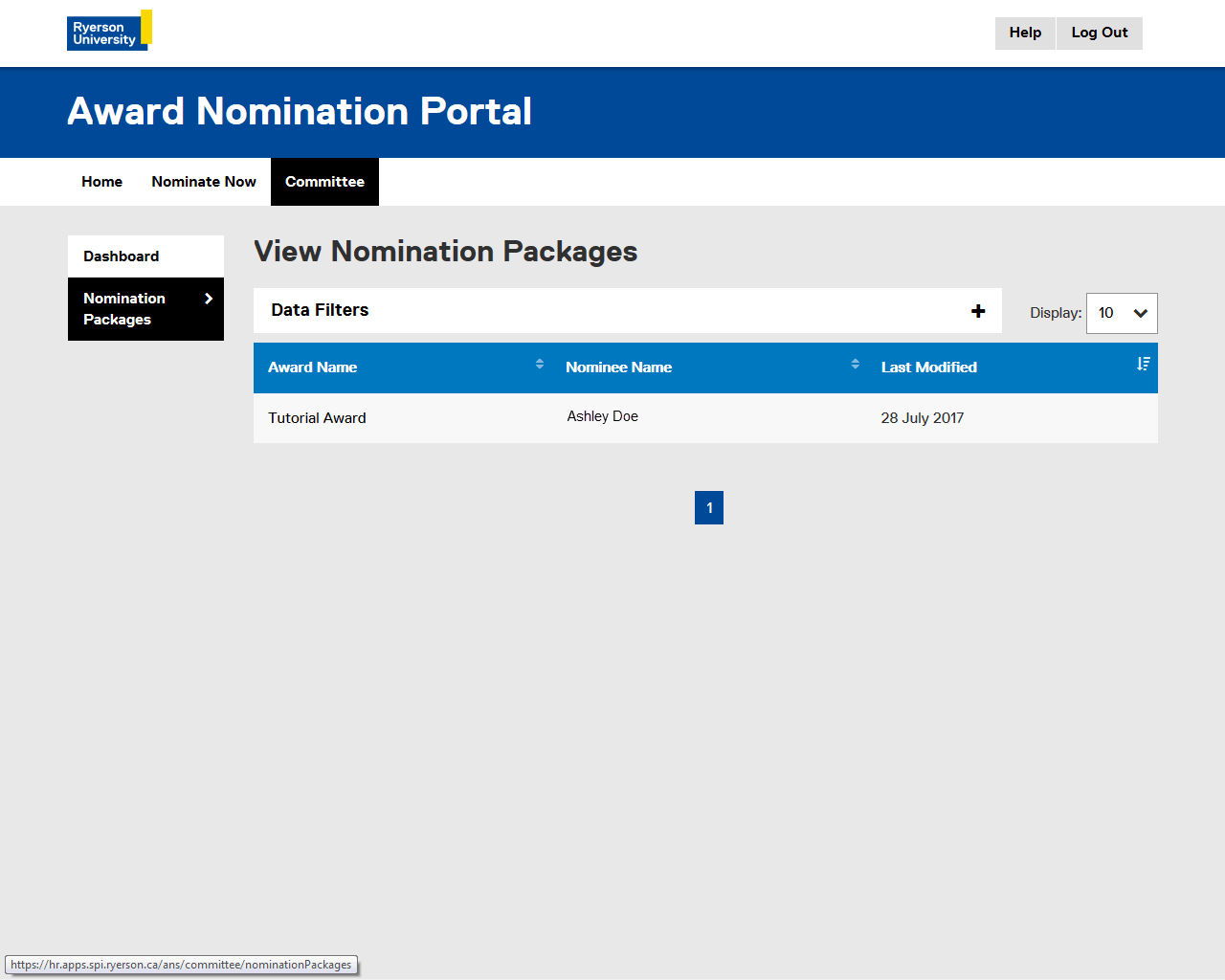Click the 28 July 2017 date cell

point(922,418)
